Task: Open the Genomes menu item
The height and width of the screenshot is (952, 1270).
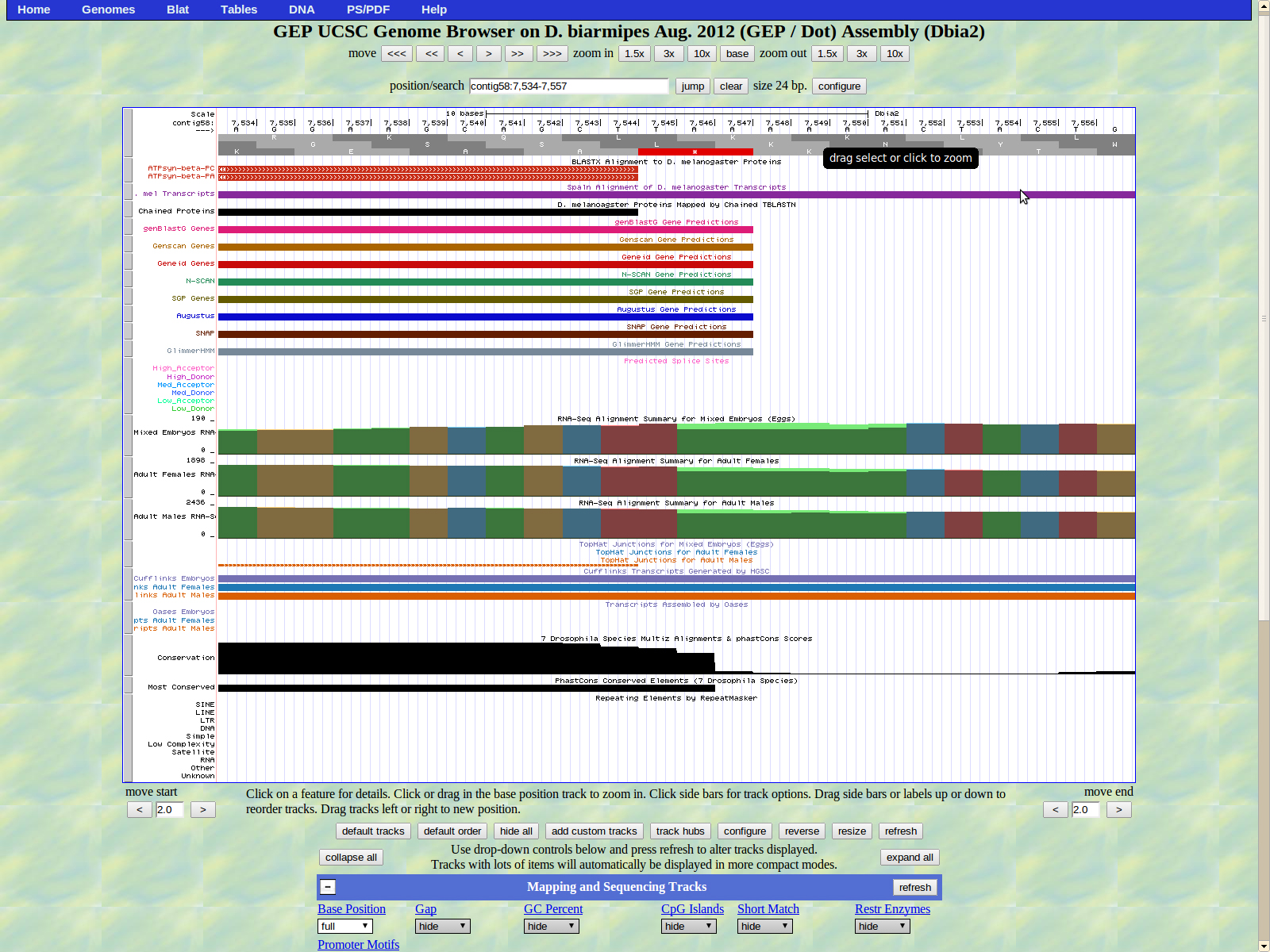Action: (108, 10)
